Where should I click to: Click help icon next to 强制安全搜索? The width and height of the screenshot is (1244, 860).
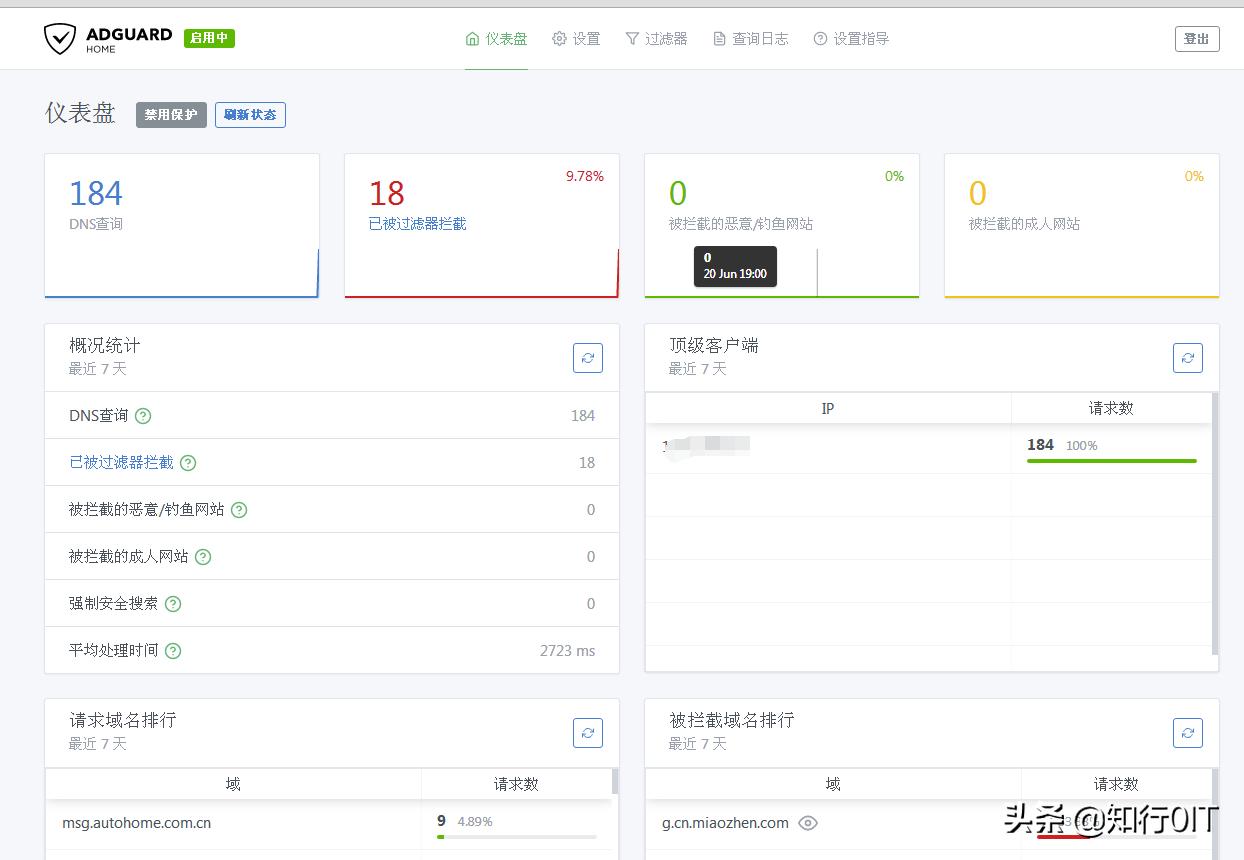click(x=173, y=604)
